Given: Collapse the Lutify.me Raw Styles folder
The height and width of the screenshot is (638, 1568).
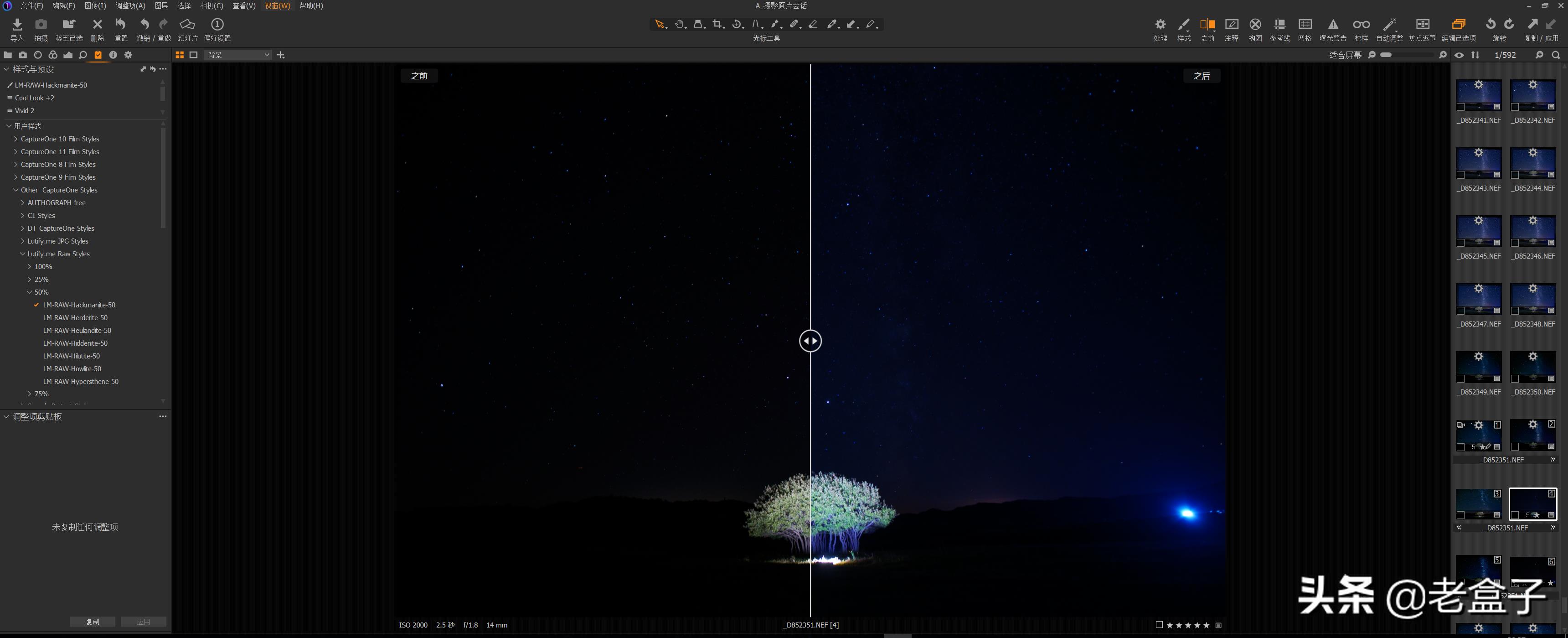Looking at the screenshot, I should coord(22,254).
